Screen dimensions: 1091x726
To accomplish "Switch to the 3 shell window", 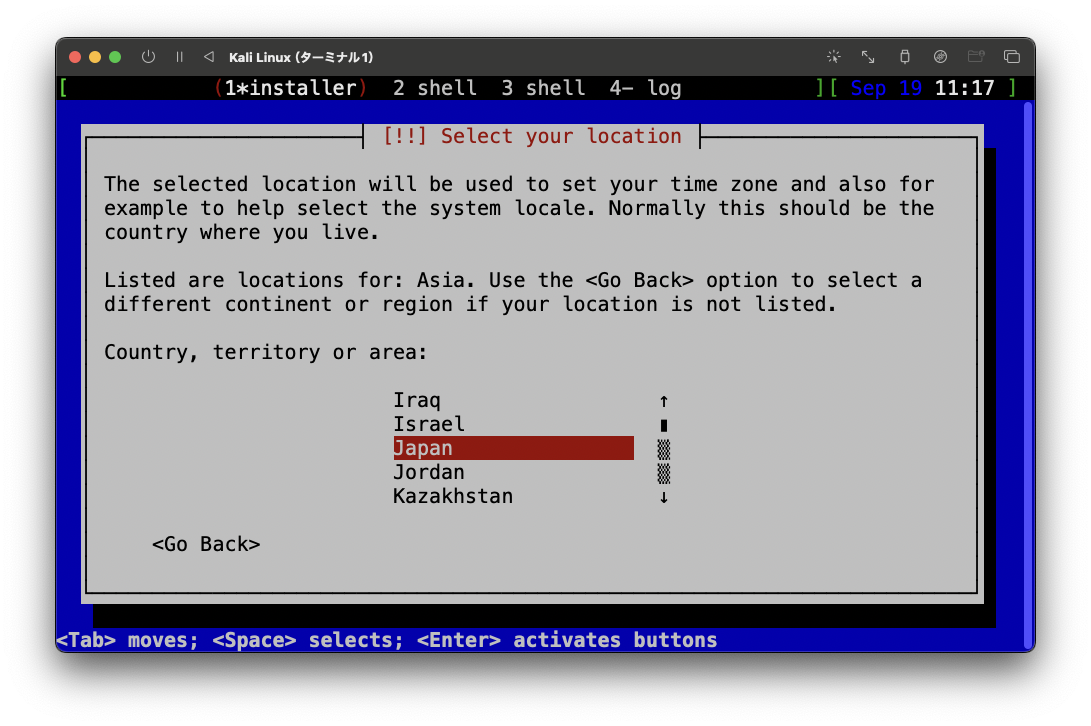I will (543, 88).
